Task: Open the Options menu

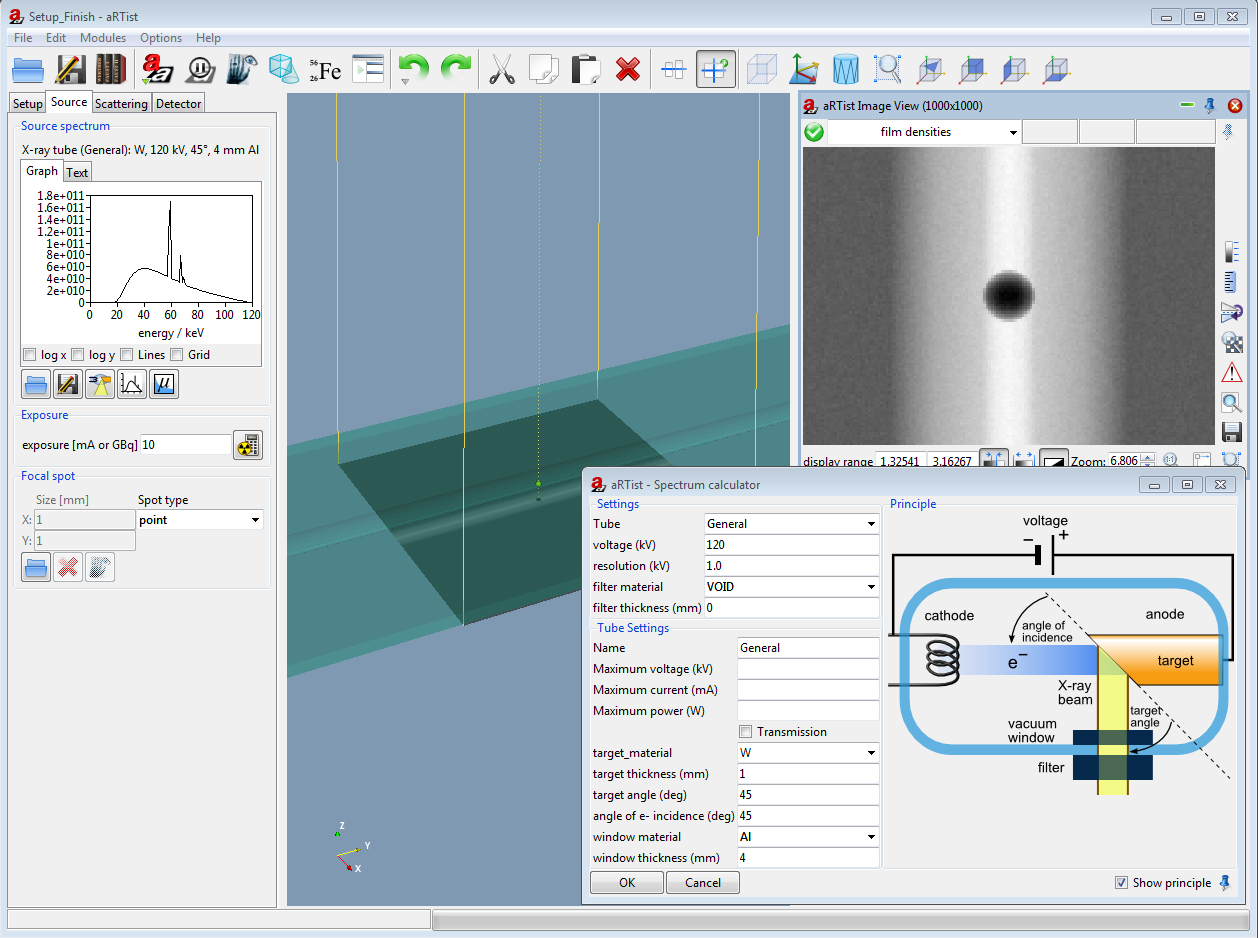Action: pyautogui.click(x=161, y=38)
